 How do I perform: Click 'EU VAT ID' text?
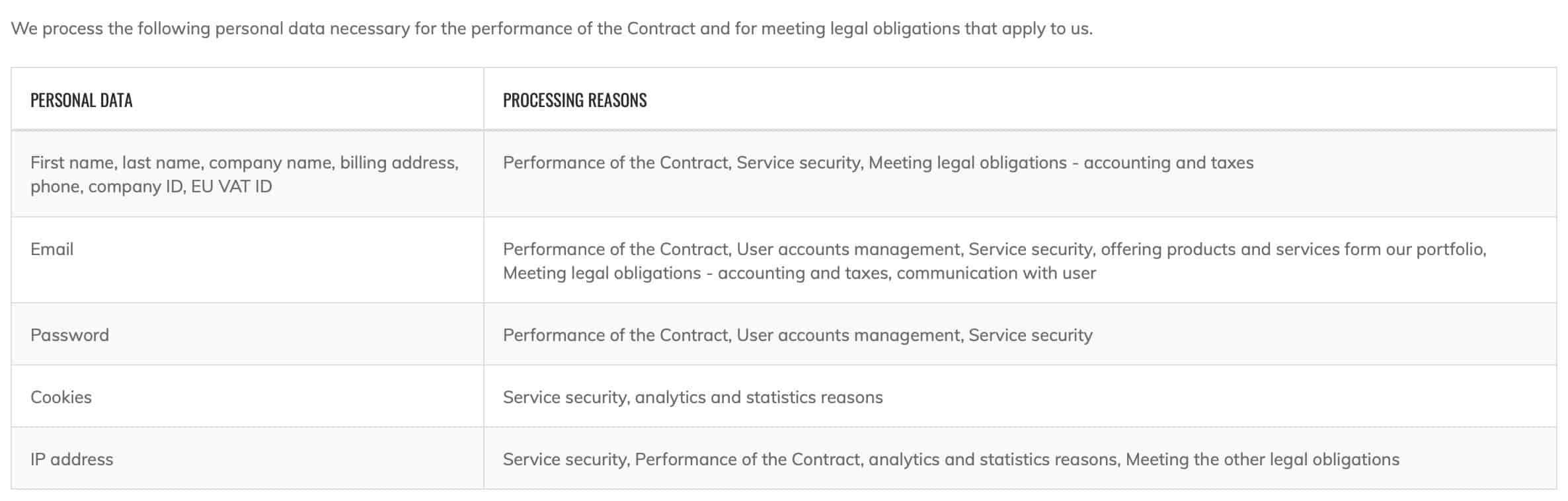[231, 186]
